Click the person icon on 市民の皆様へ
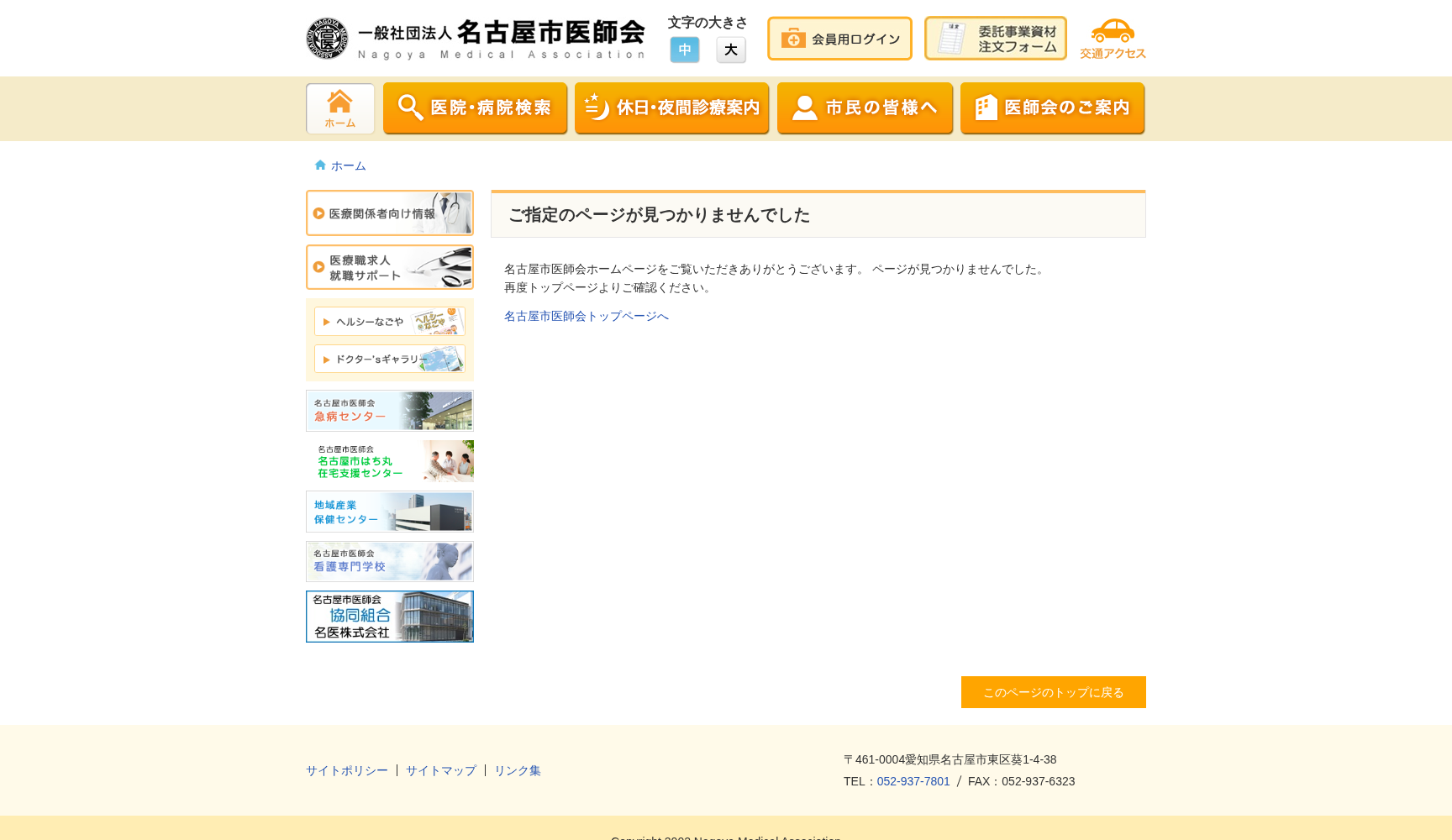This screenshot has height=840, width=1452. click(804, 108)
